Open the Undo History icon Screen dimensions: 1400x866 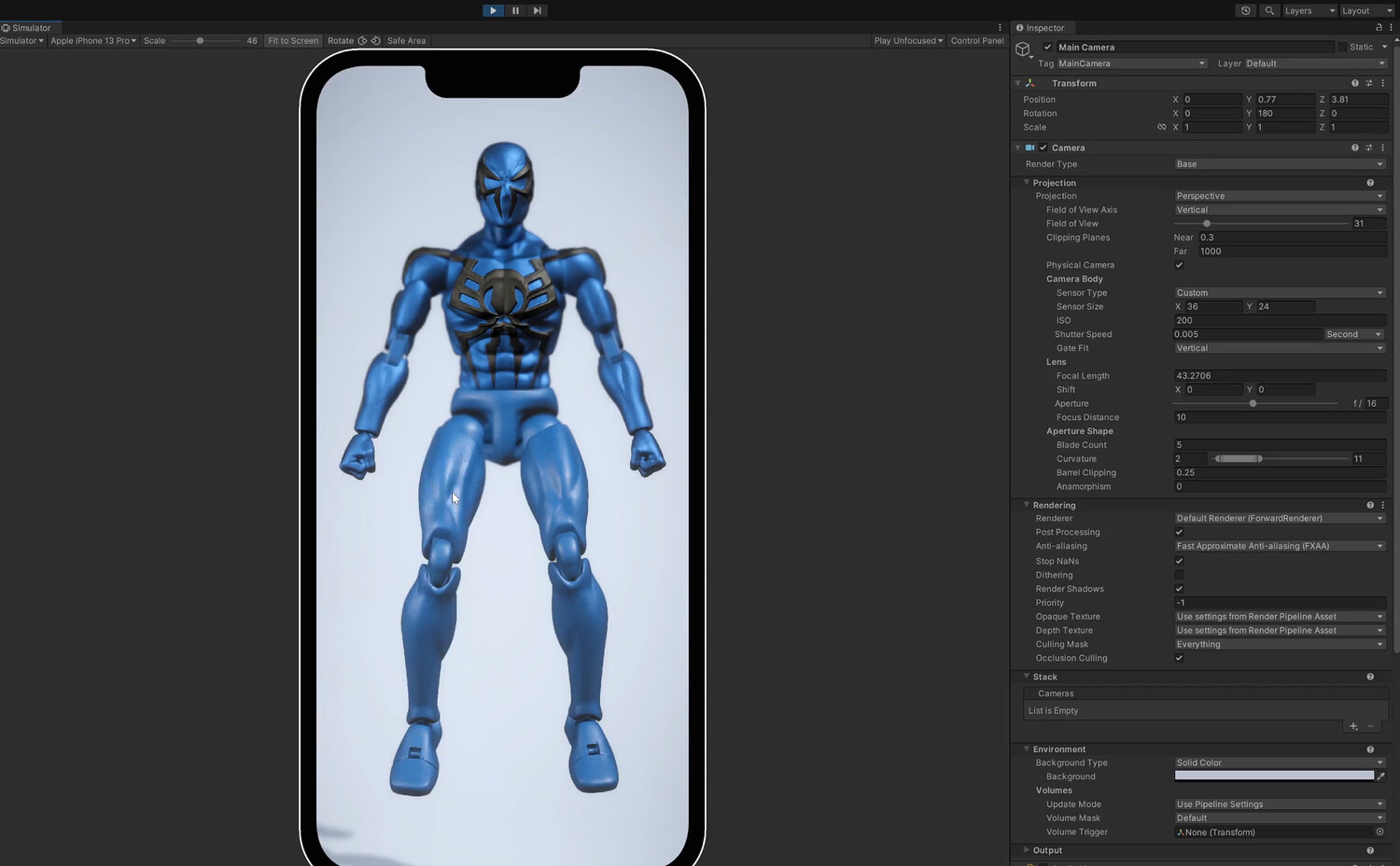coord(1246,10)
